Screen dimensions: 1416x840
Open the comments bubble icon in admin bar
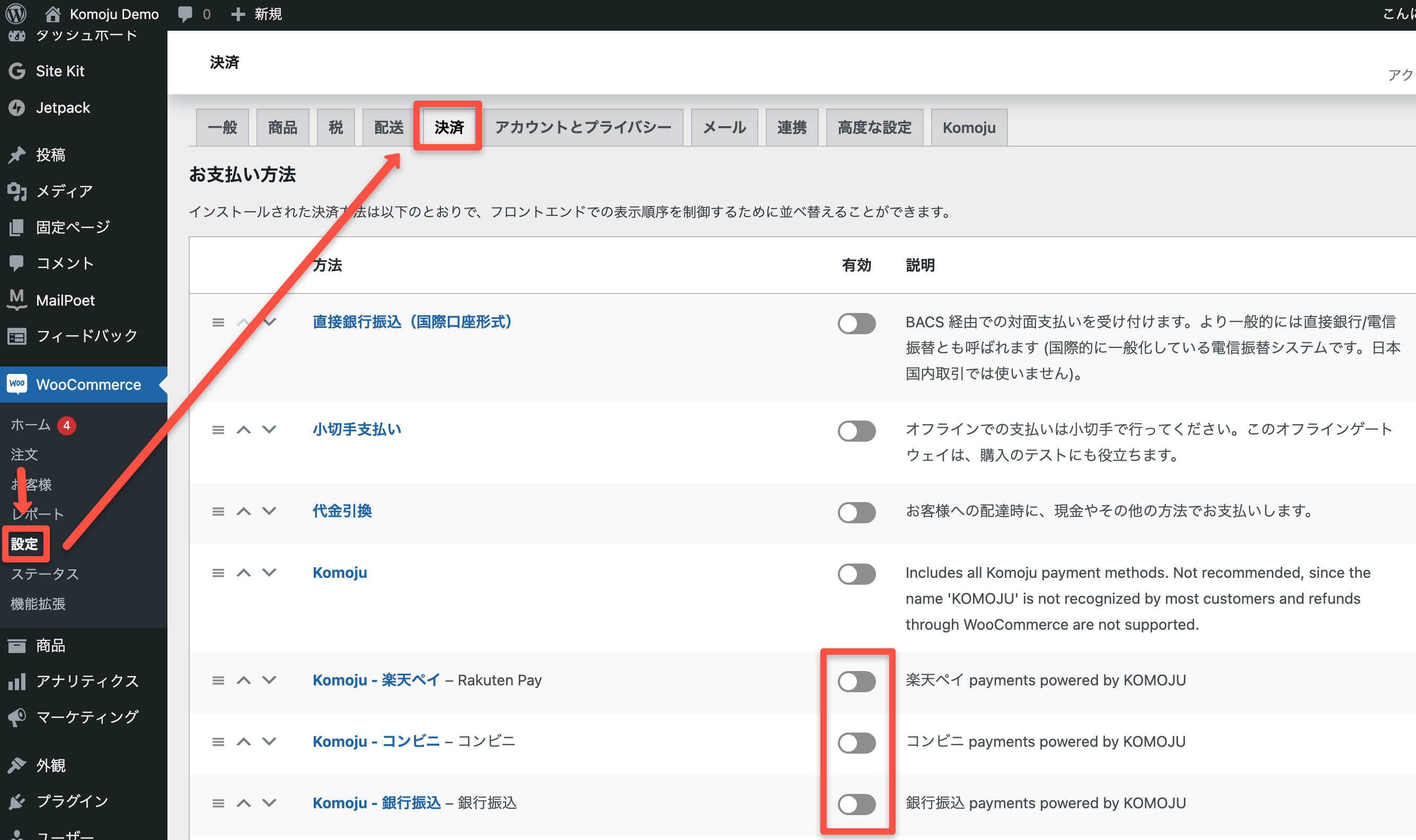(x=184, y=14)
